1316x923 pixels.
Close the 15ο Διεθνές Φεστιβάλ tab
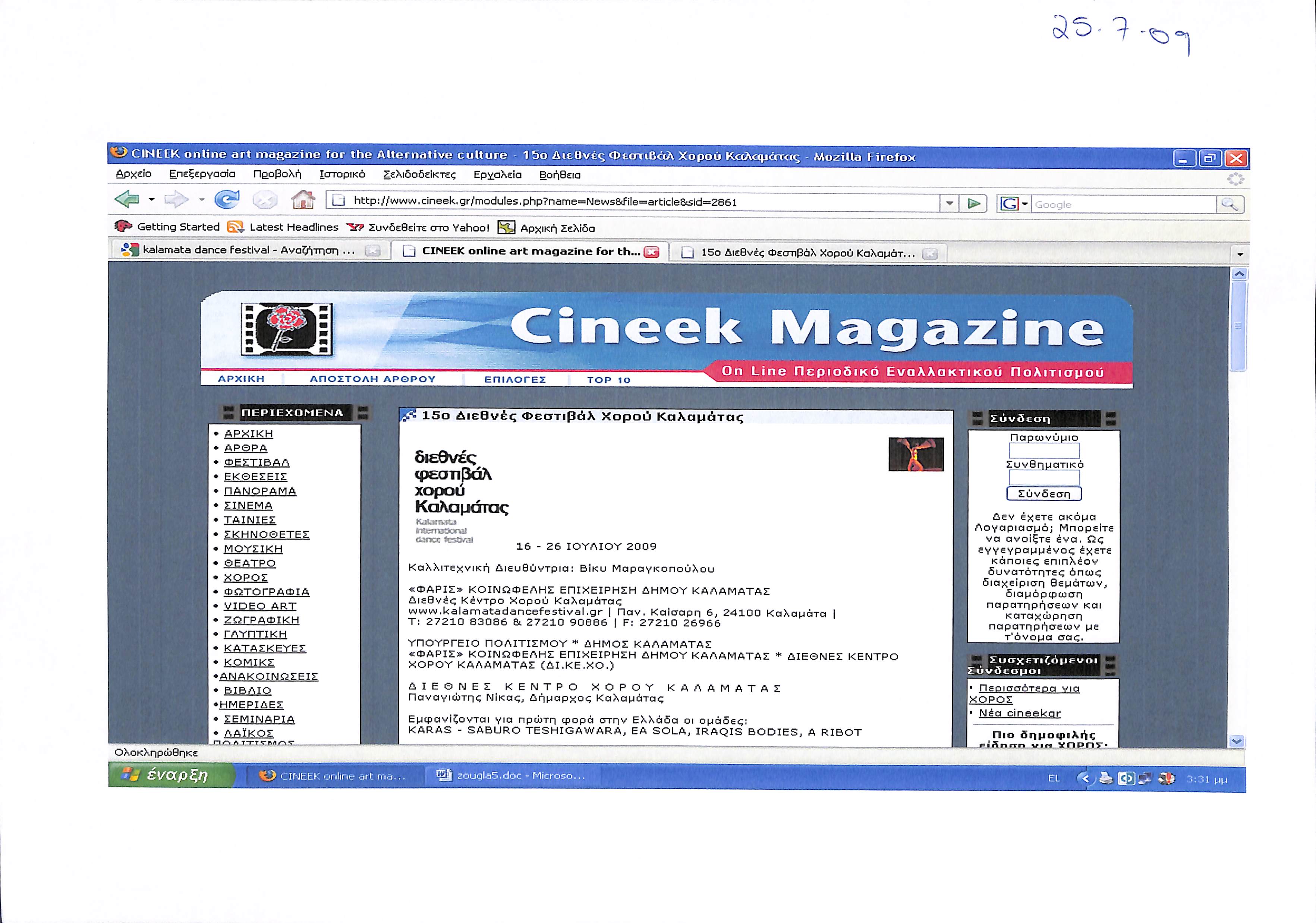[930, 254]
